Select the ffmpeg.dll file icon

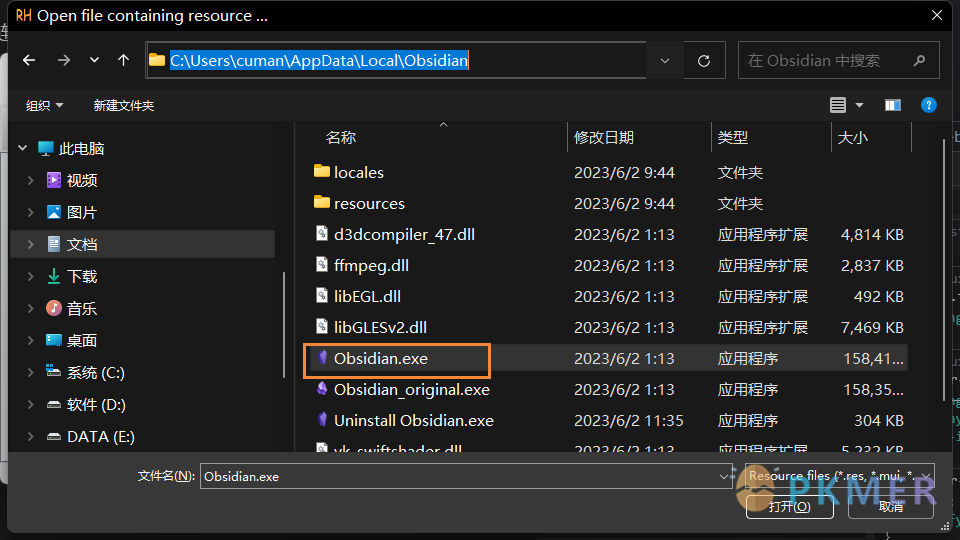[322, 264]
